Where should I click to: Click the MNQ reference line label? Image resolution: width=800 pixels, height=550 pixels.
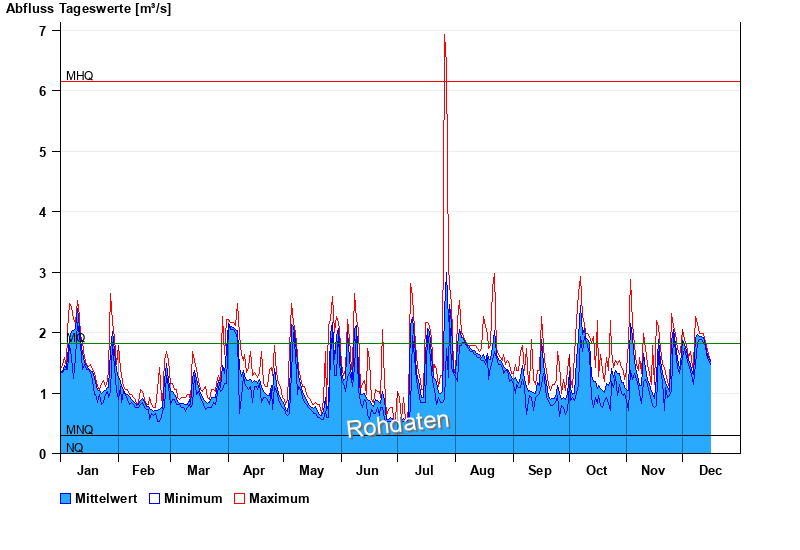(x=80, y=430)
